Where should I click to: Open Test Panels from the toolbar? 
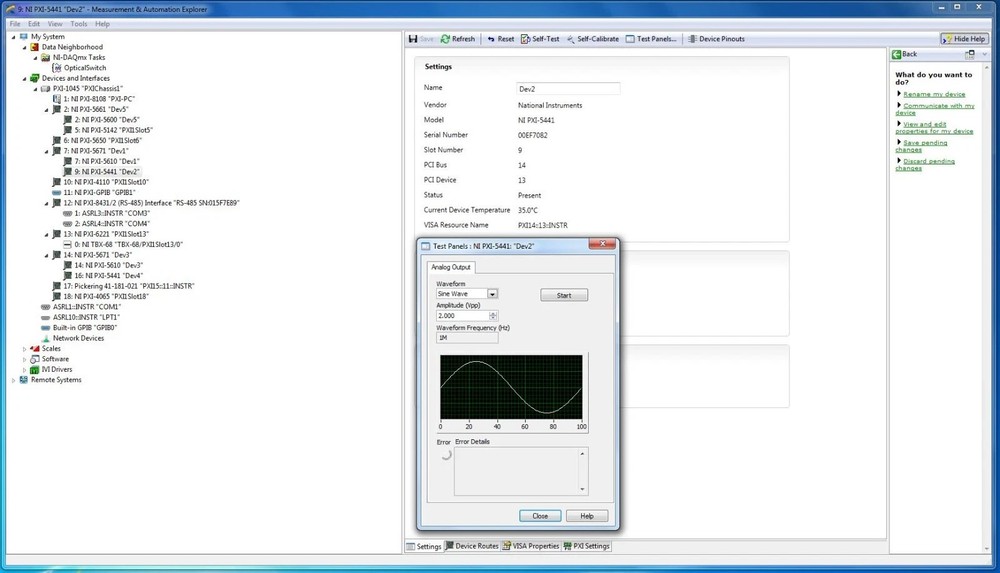pyautogui.click(x=651, y=39)
